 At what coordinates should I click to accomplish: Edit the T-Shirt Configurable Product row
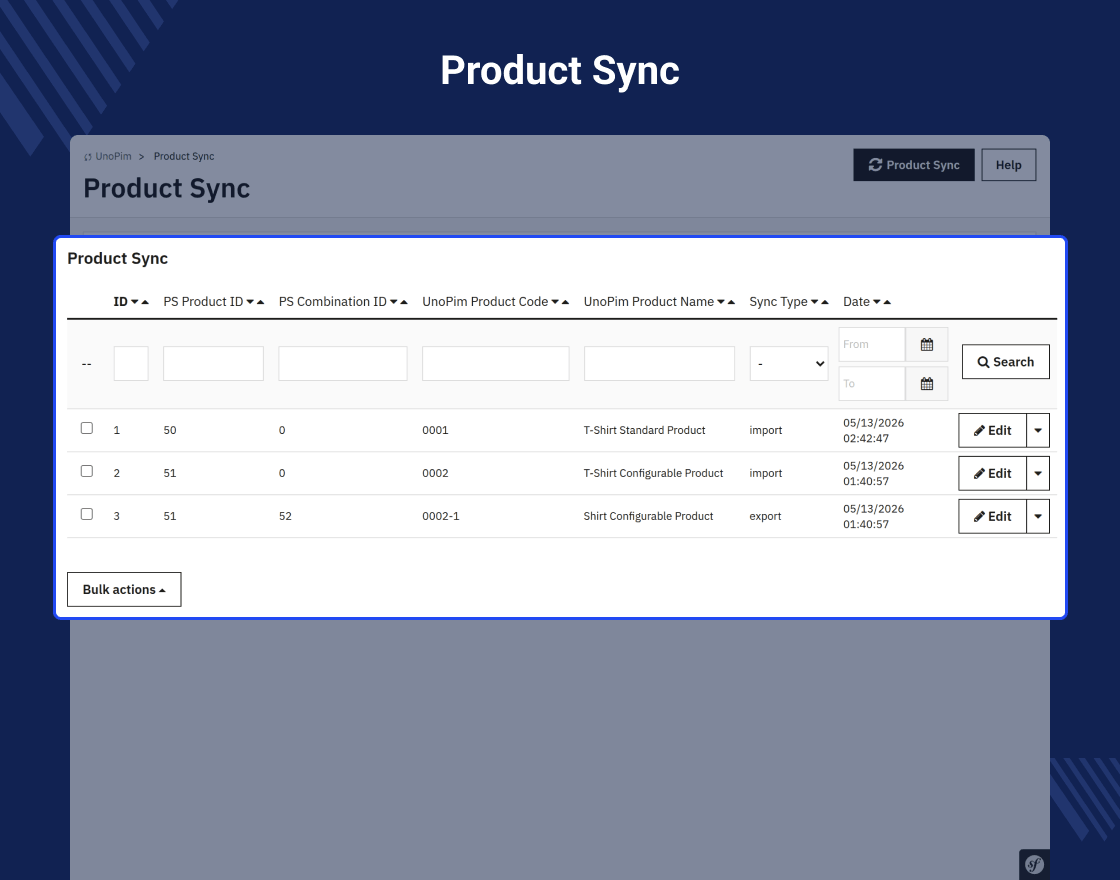[992, 474]
